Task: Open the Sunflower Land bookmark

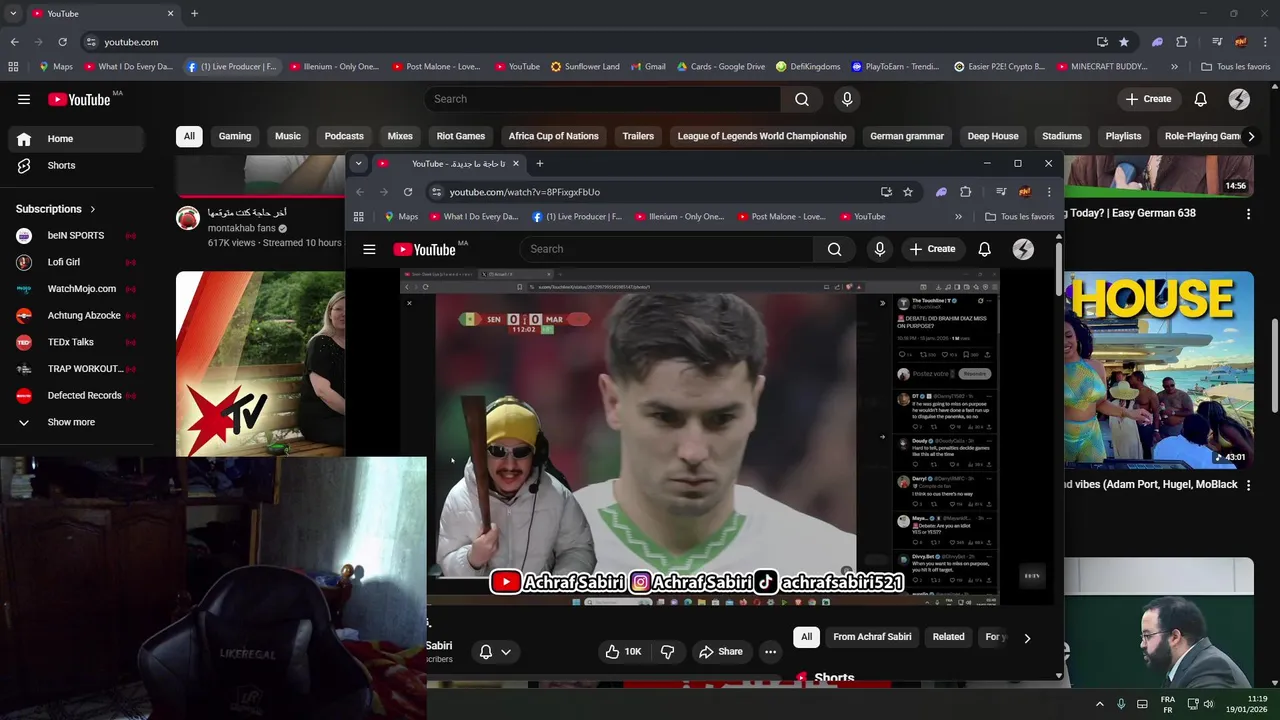Action: click(x=585, y=67)
